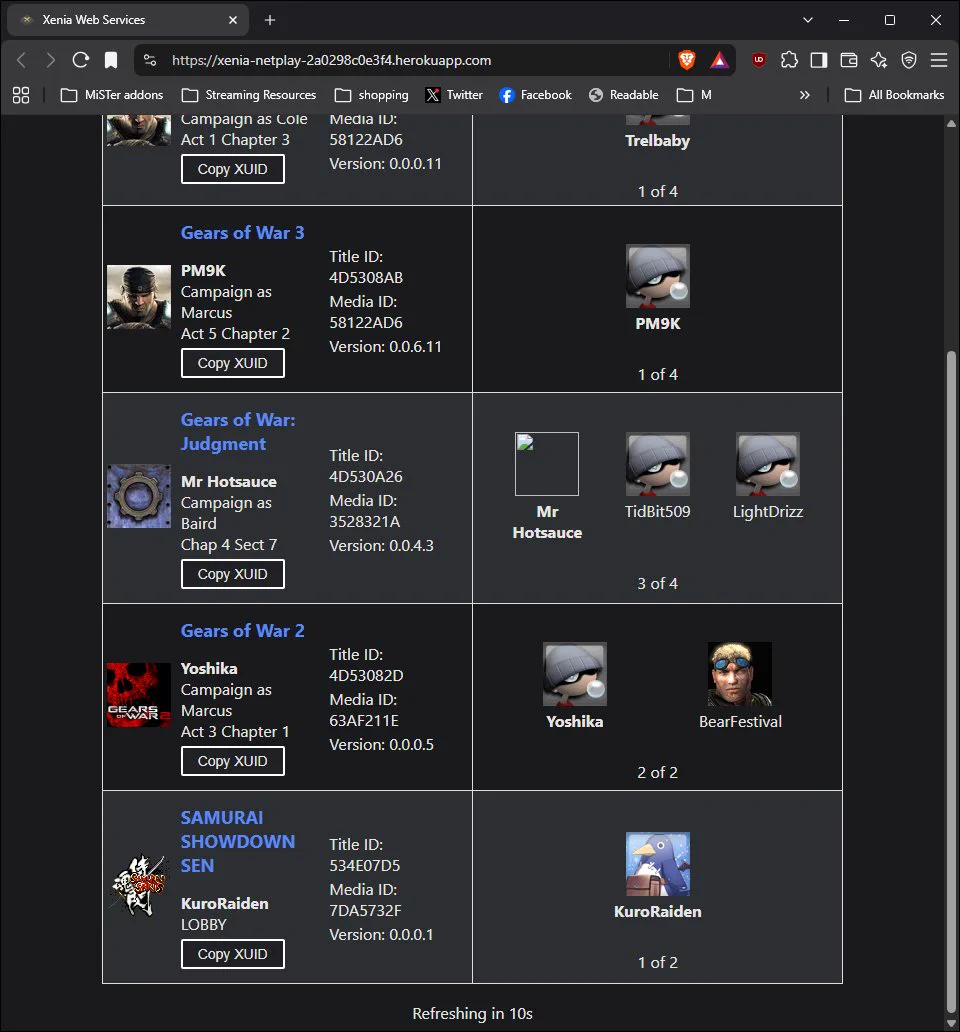This screenshot has height=1032, width=960.
Task: Toggle the browser sidebar panel icon
Action: [819, 61]
